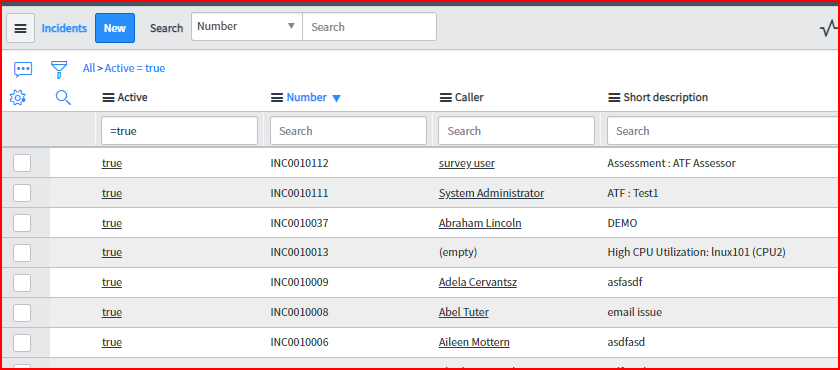
Task: Expand the Number search field dropdown
Action: (247, 26)
